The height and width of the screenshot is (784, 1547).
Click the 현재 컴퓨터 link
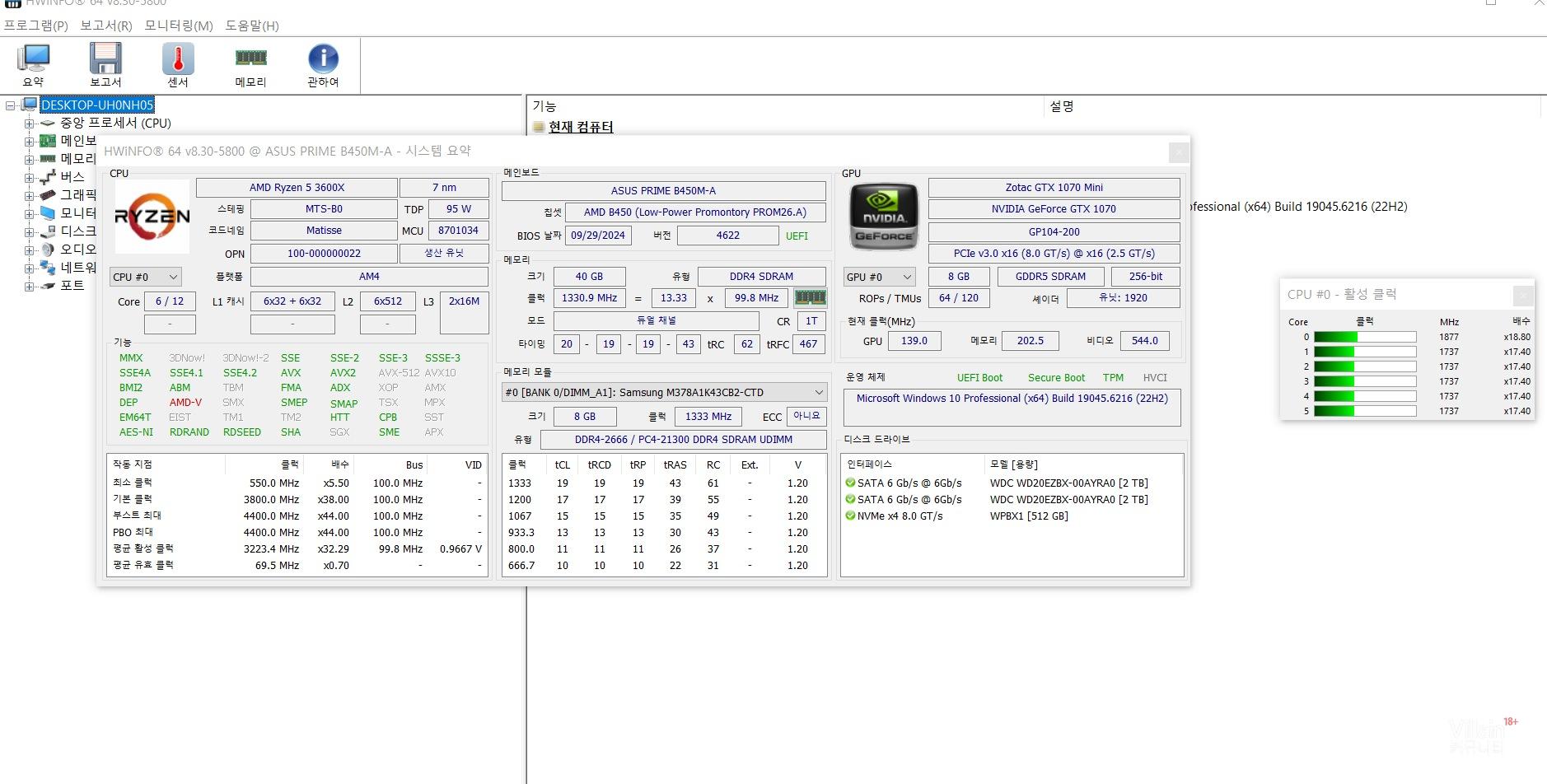(x=581, y=127)
